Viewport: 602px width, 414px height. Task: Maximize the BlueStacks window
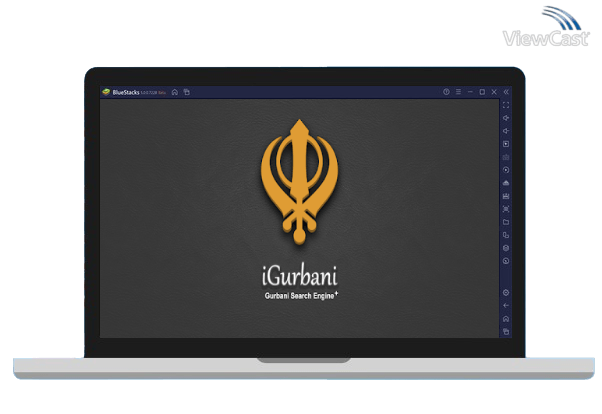point(482,92)
